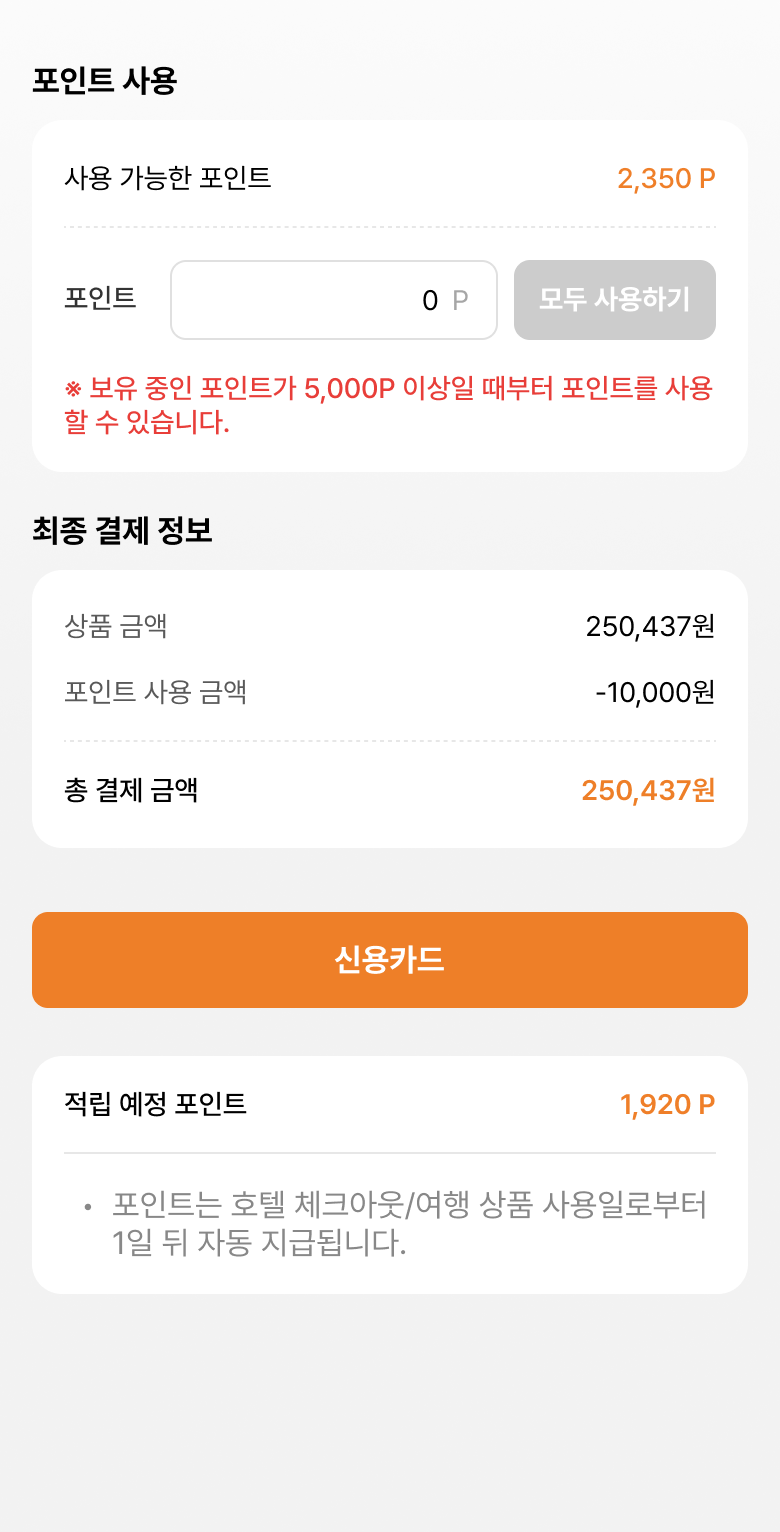Click the -10,000원 point discount amount

coord(655,692)
